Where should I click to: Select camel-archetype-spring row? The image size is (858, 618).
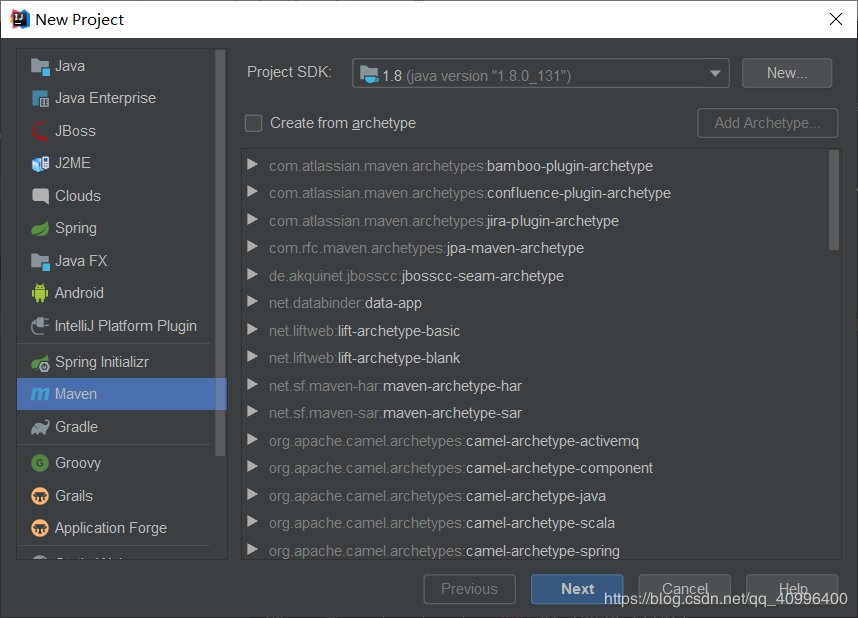[535, 550]
